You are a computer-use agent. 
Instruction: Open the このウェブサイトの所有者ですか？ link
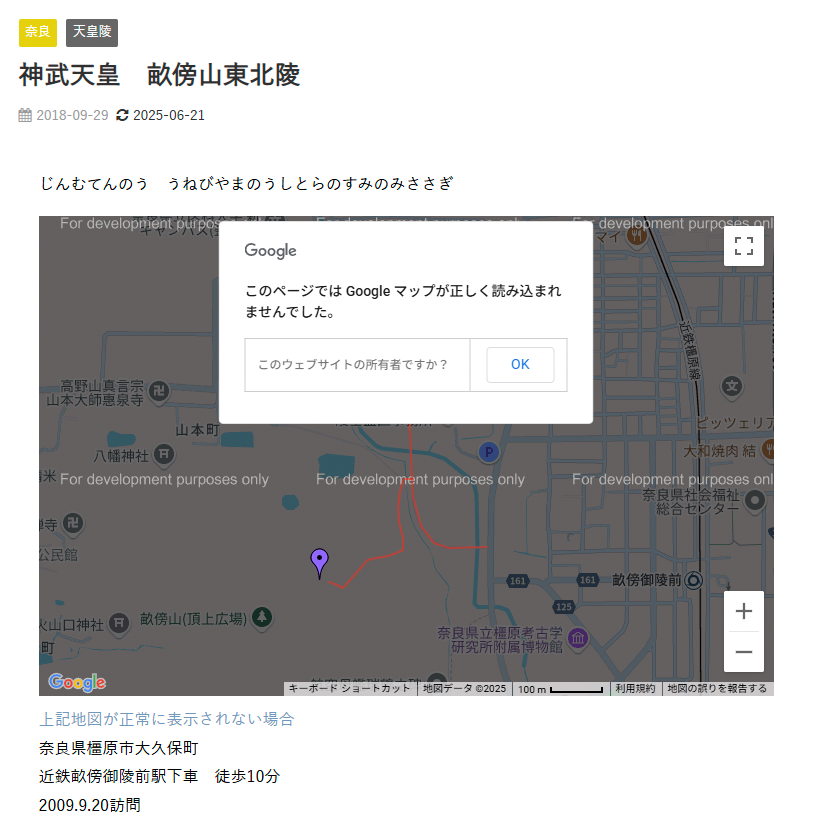click(x=352, y=364)
